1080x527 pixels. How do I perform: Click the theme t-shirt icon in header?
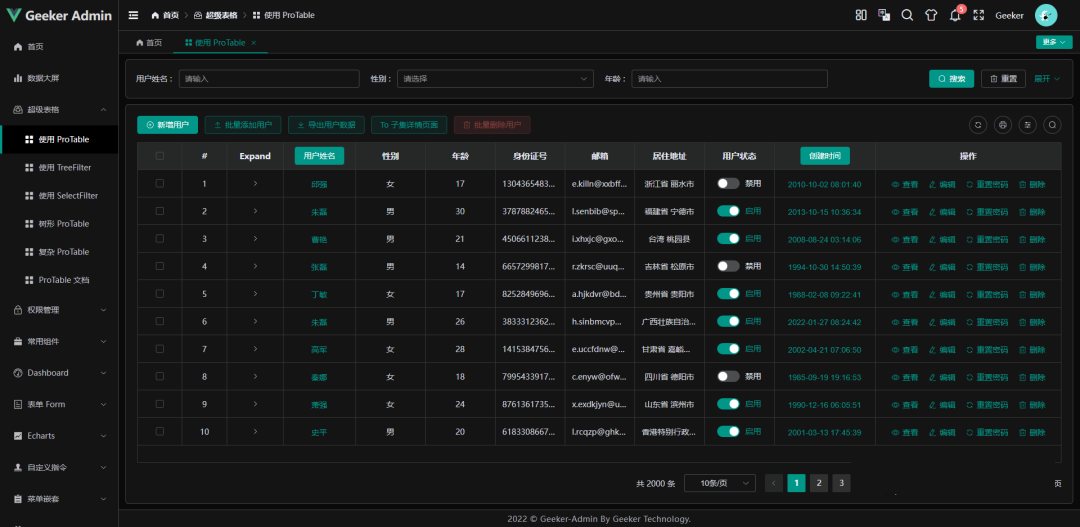[x=931, y=15]
